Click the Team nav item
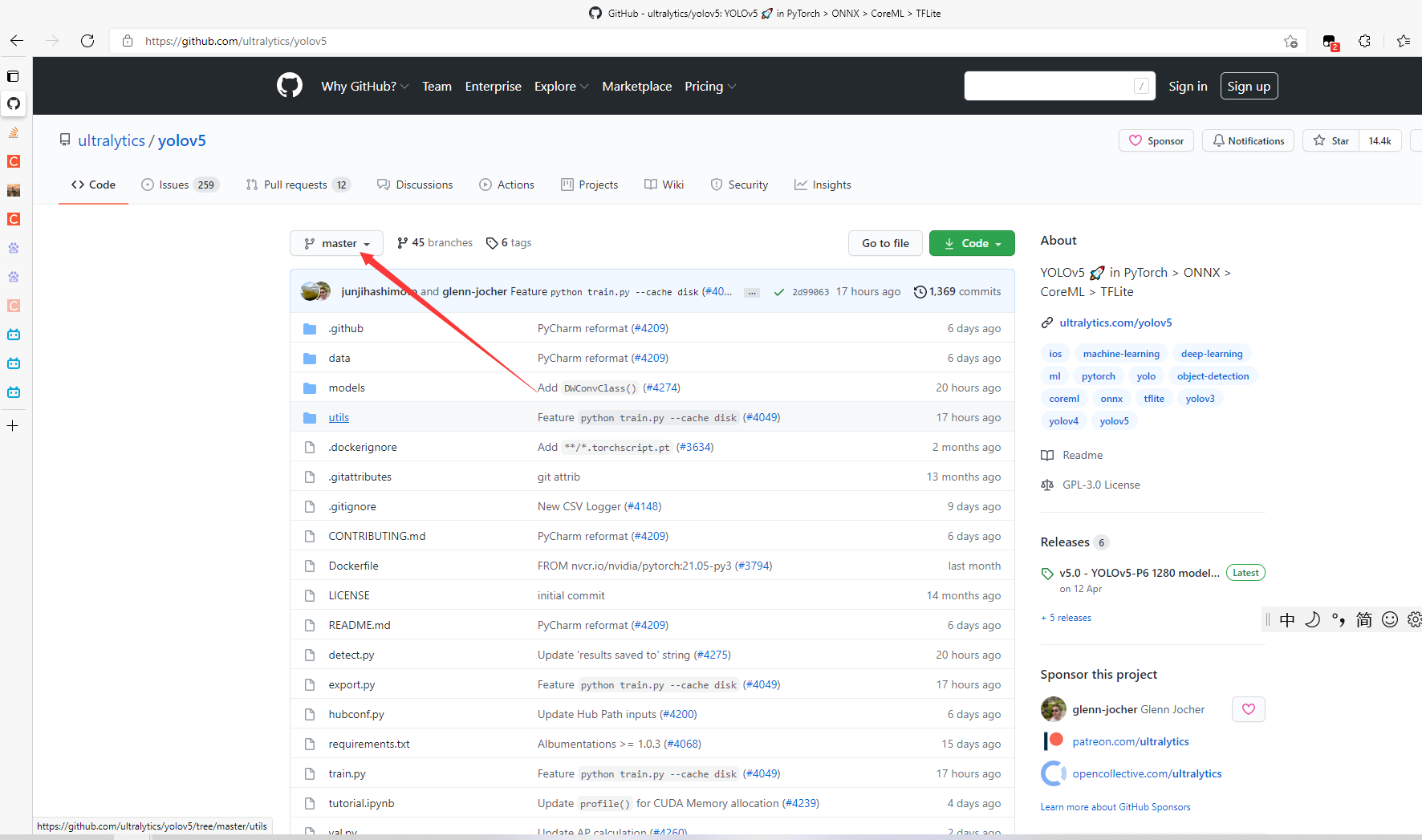 pyautogui.click(x=437, y=86)
